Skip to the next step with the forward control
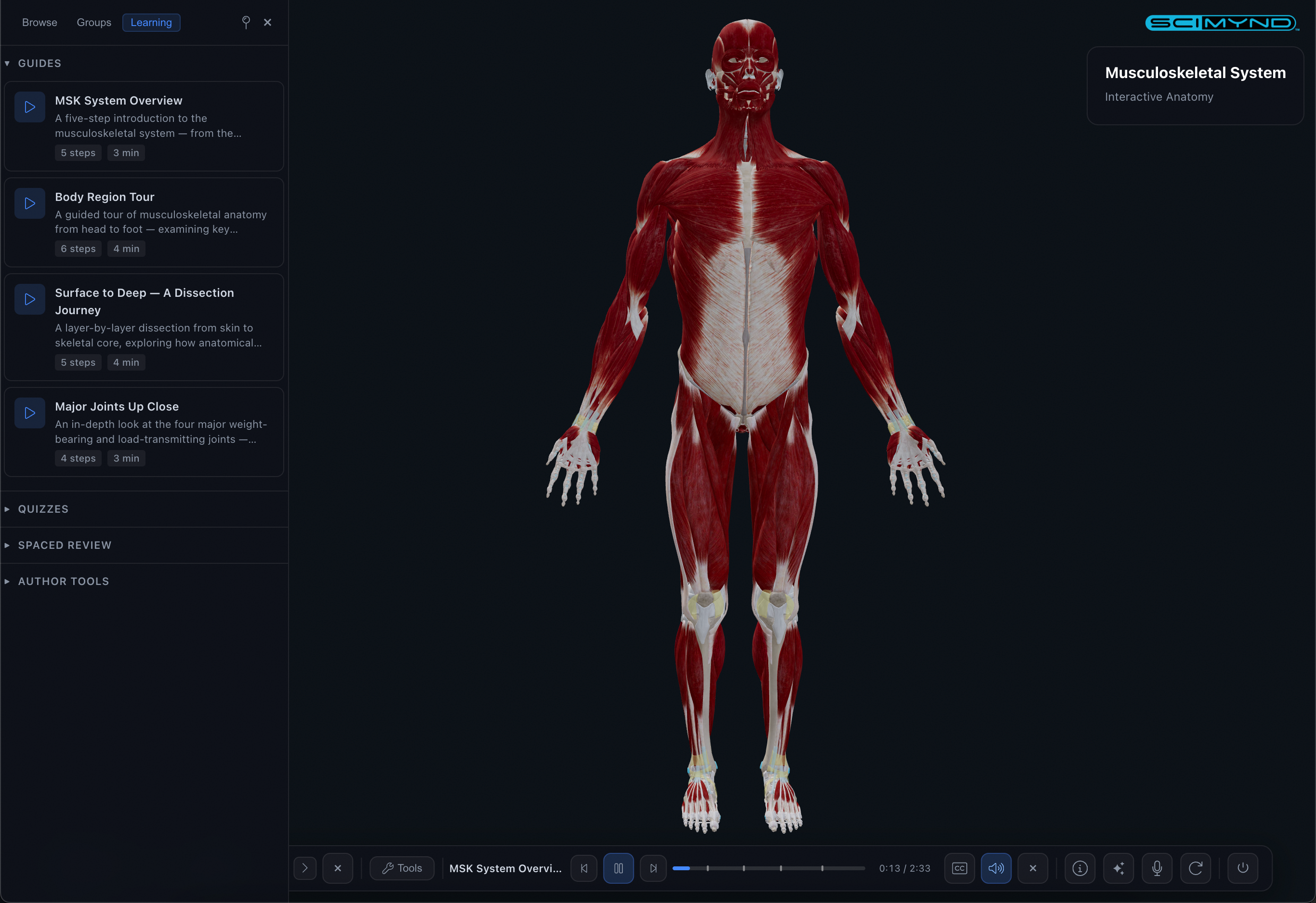 (654, 868)
